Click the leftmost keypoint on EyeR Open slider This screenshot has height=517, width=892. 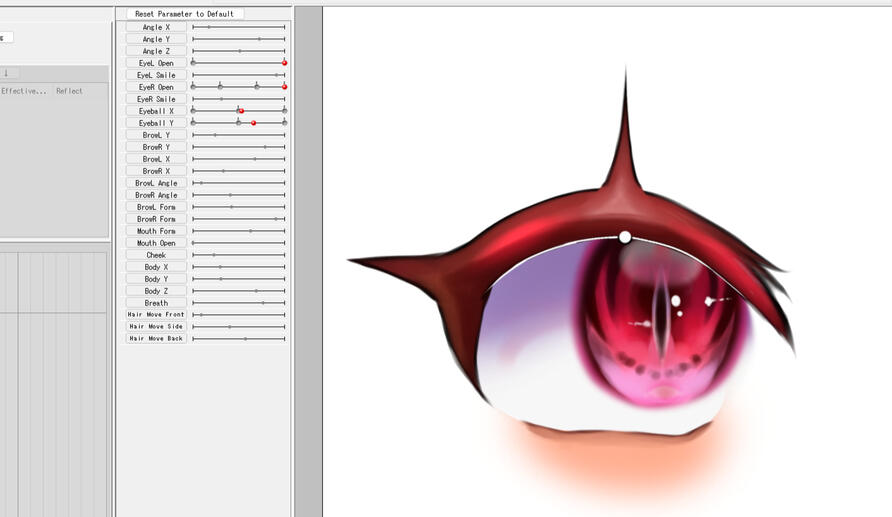pos(193,87)
